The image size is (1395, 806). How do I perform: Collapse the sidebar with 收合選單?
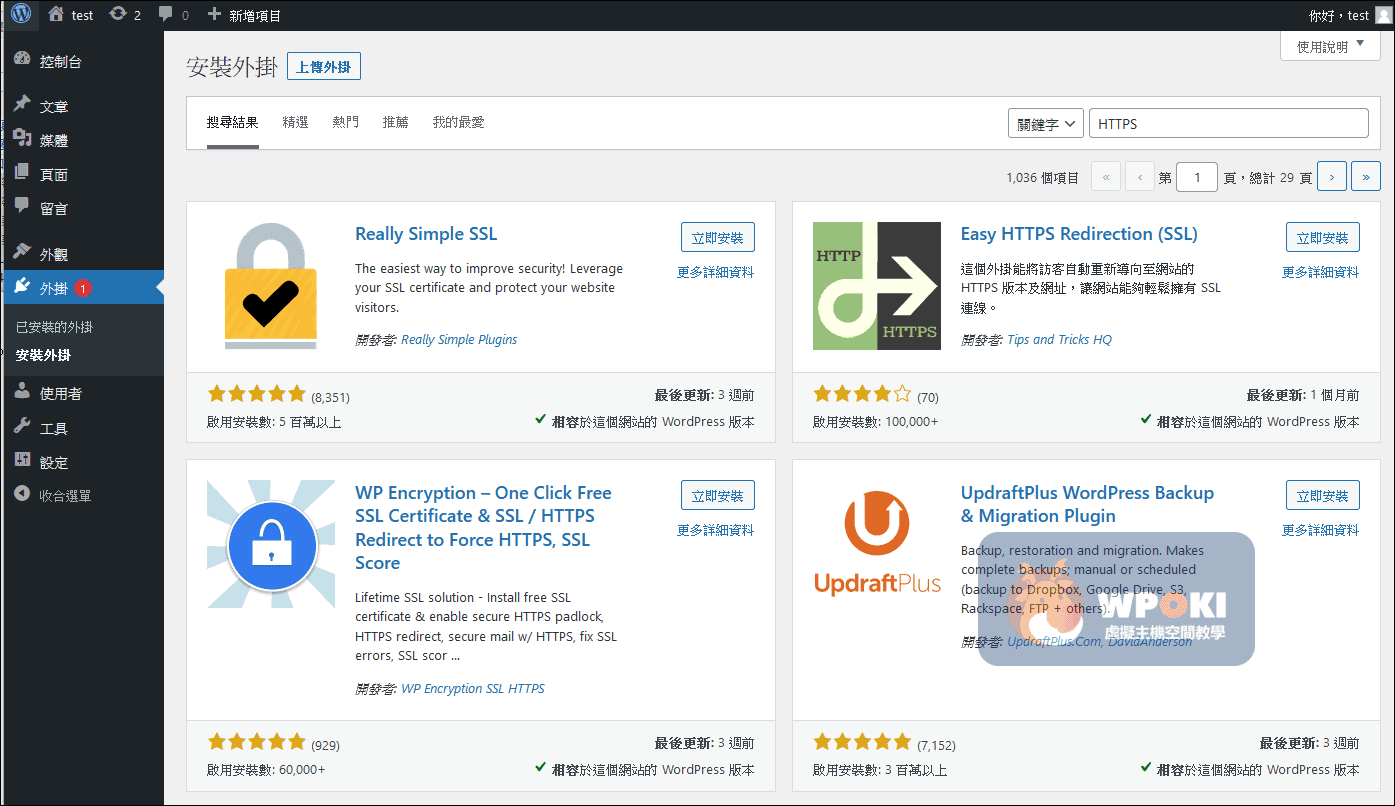[x=64, y=496]
